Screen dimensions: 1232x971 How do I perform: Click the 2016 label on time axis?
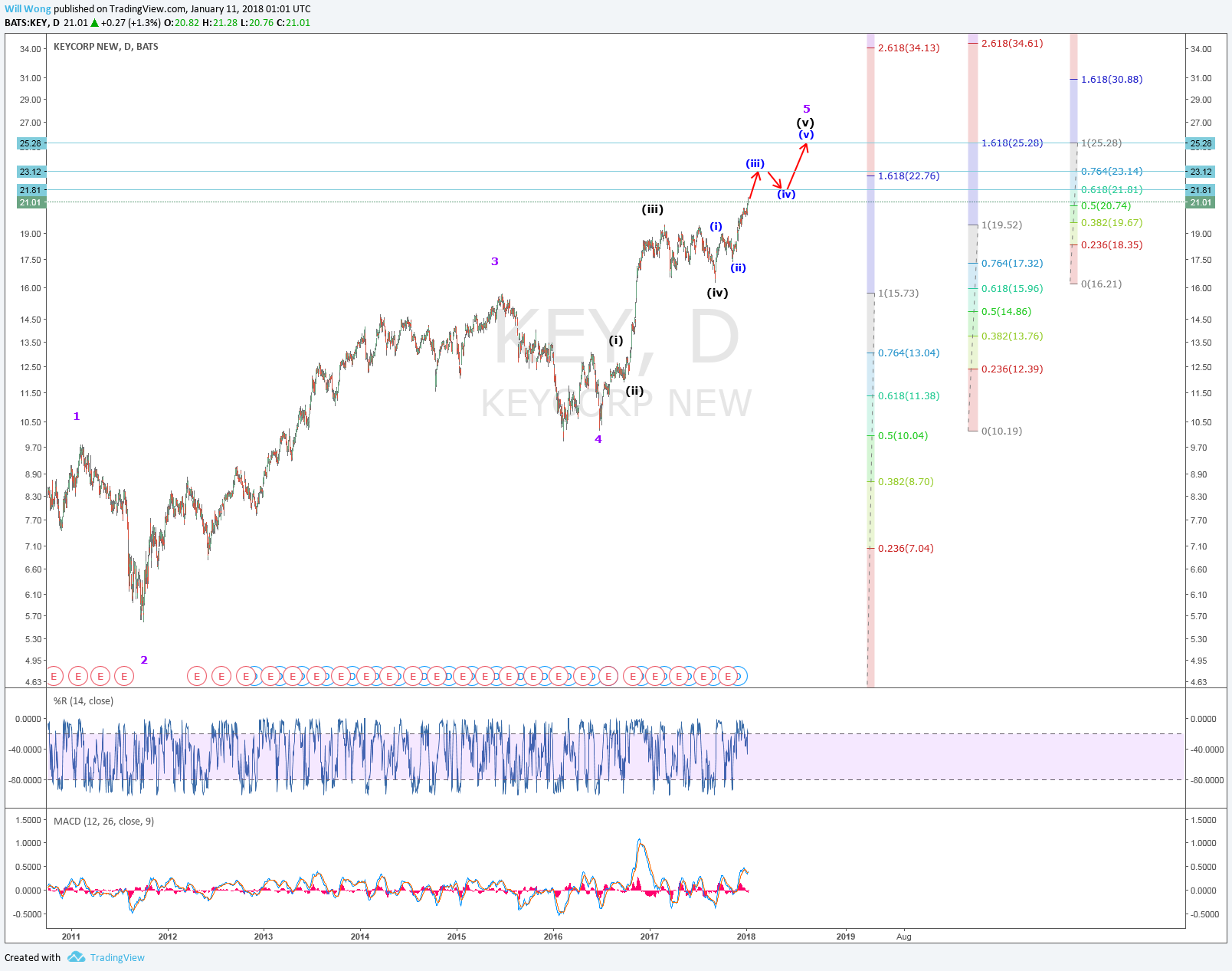tap(553, 937)
